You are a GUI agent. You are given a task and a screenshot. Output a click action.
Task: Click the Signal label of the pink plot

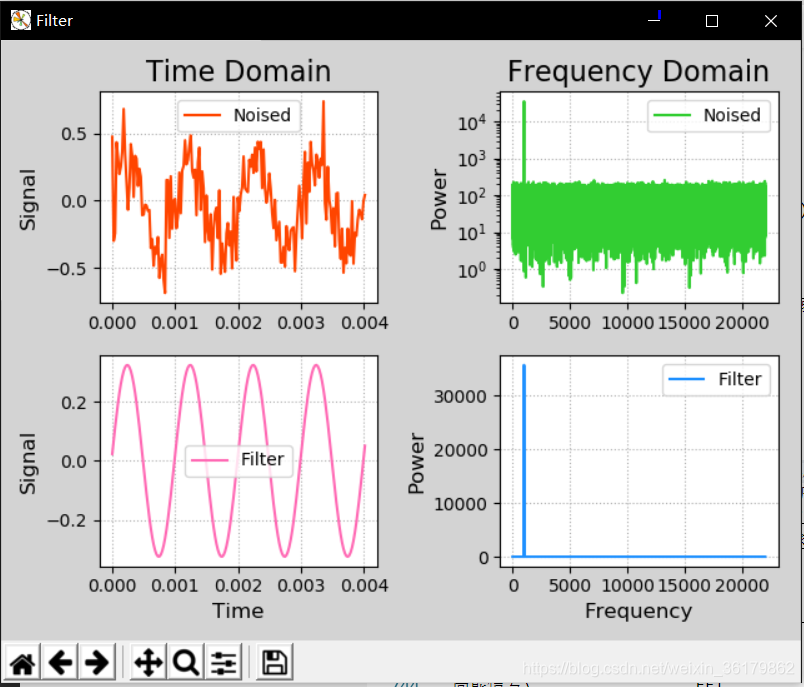[28, 463]
